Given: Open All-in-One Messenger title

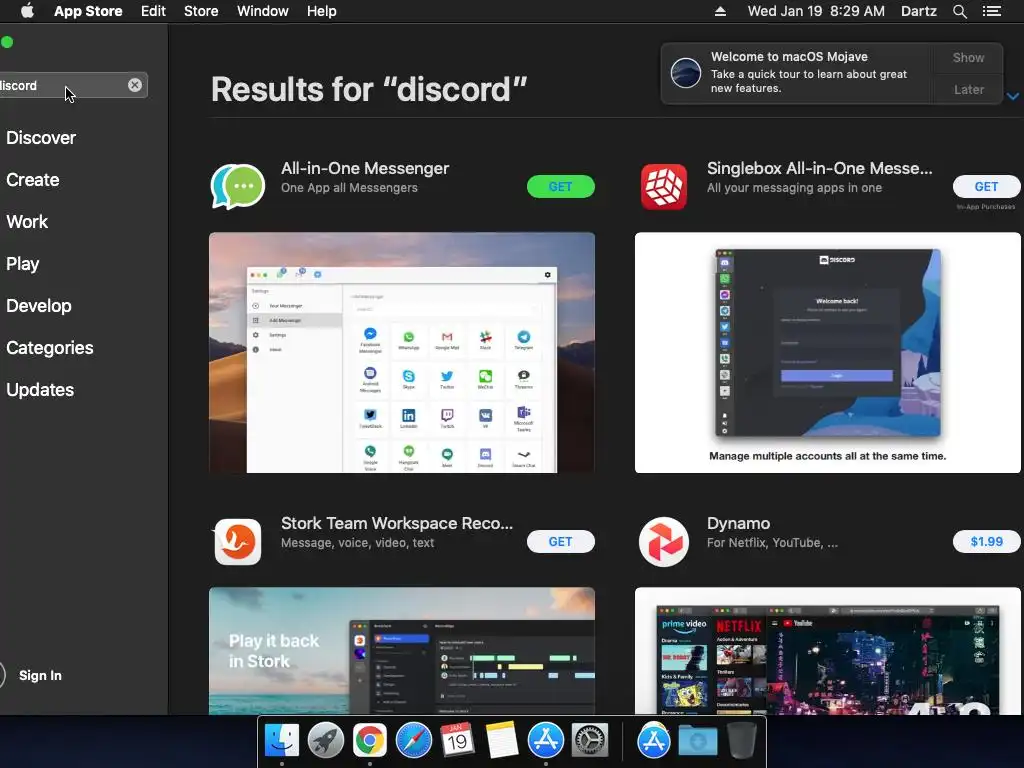Looking at the screenshot, I should (365, 168).
